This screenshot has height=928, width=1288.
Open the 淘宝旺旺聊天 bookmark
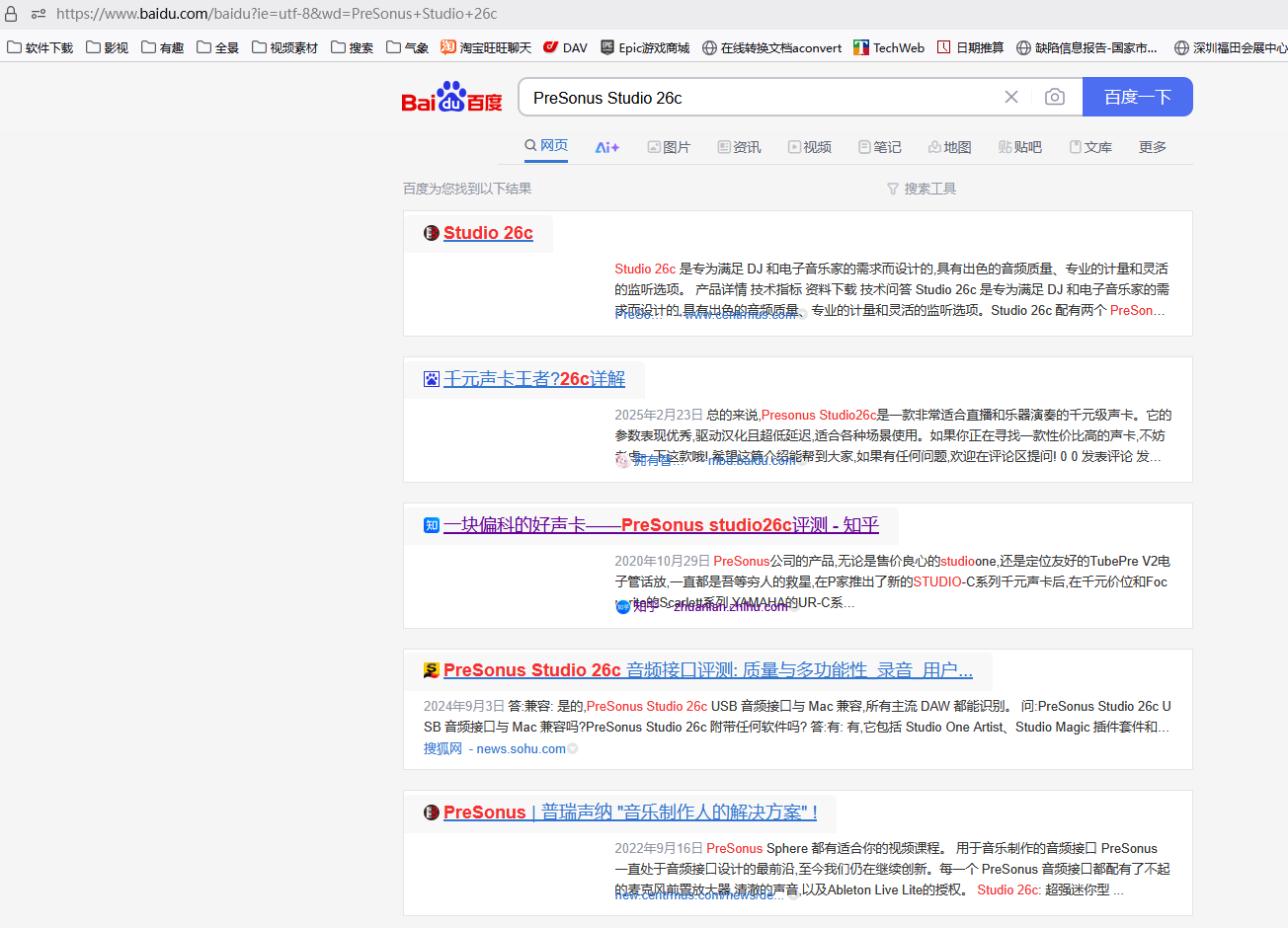486,47
